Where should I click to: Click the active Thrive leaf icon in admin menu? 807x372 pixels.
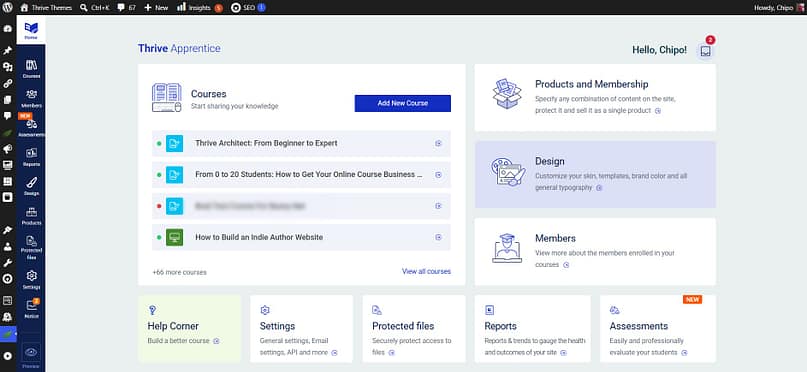click(x=8, y=333)
